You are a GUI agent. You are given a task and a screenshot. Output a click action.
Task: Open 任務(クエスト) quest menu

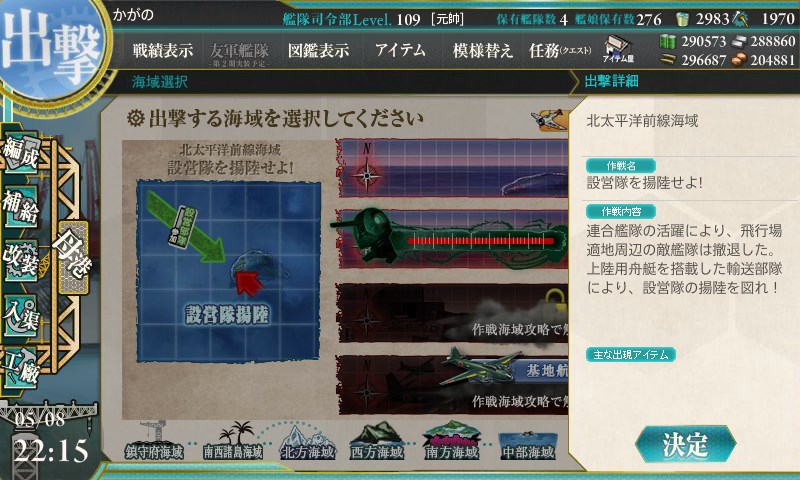tap(560, 51)
